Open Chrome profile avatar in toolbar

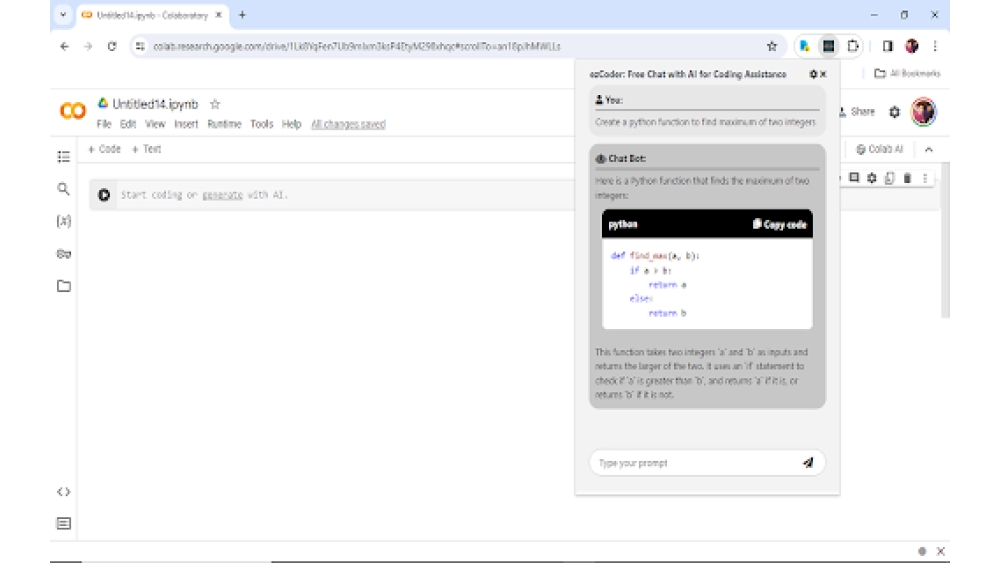(x=912, y=46)
